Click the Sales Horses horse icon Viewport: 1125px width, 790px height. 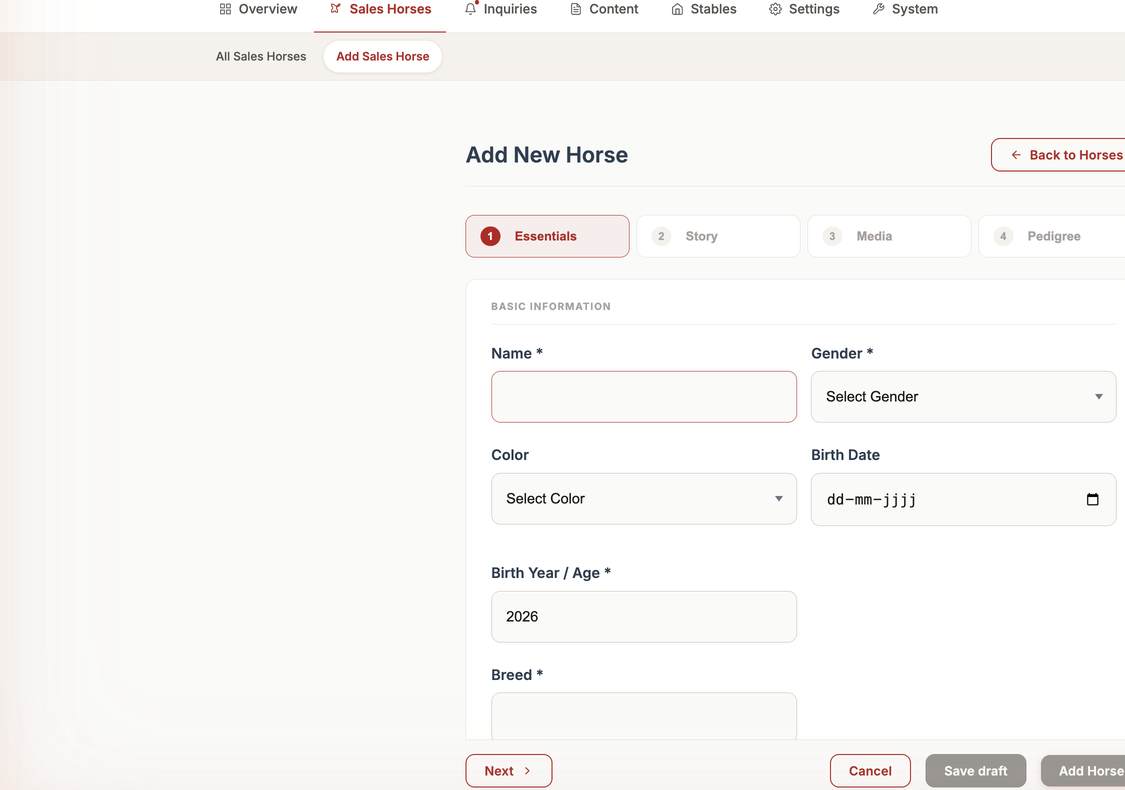[x=335, y=9]
